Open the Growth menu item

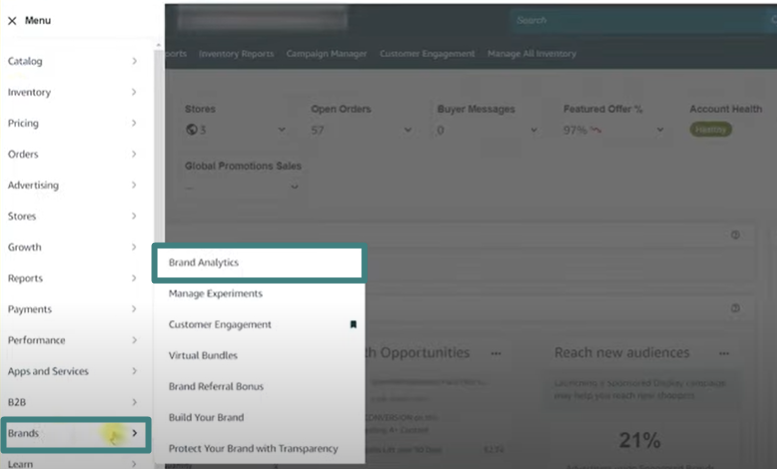pos(25,247)
